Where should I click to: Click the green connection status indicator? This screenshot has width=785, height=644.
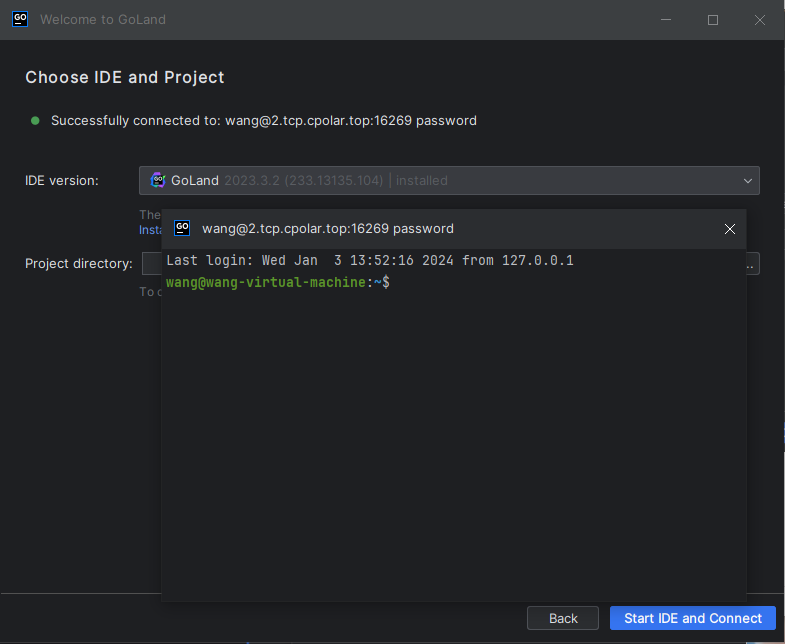[35, 120]
